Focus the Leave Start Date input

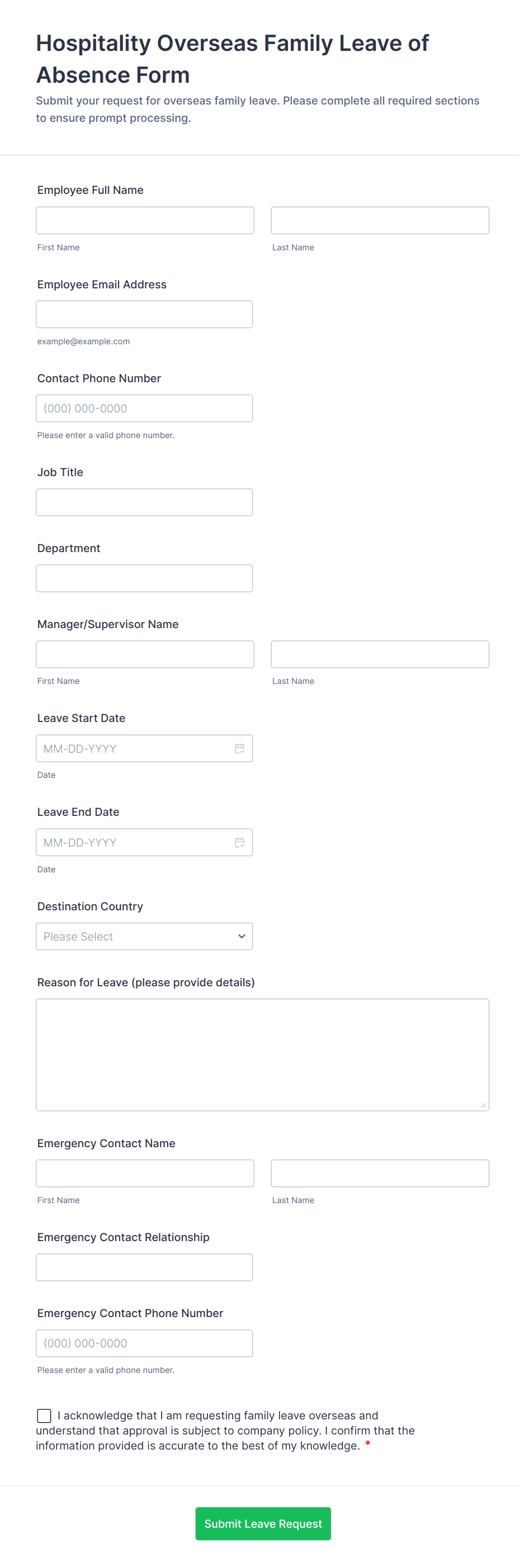(134, 748)
